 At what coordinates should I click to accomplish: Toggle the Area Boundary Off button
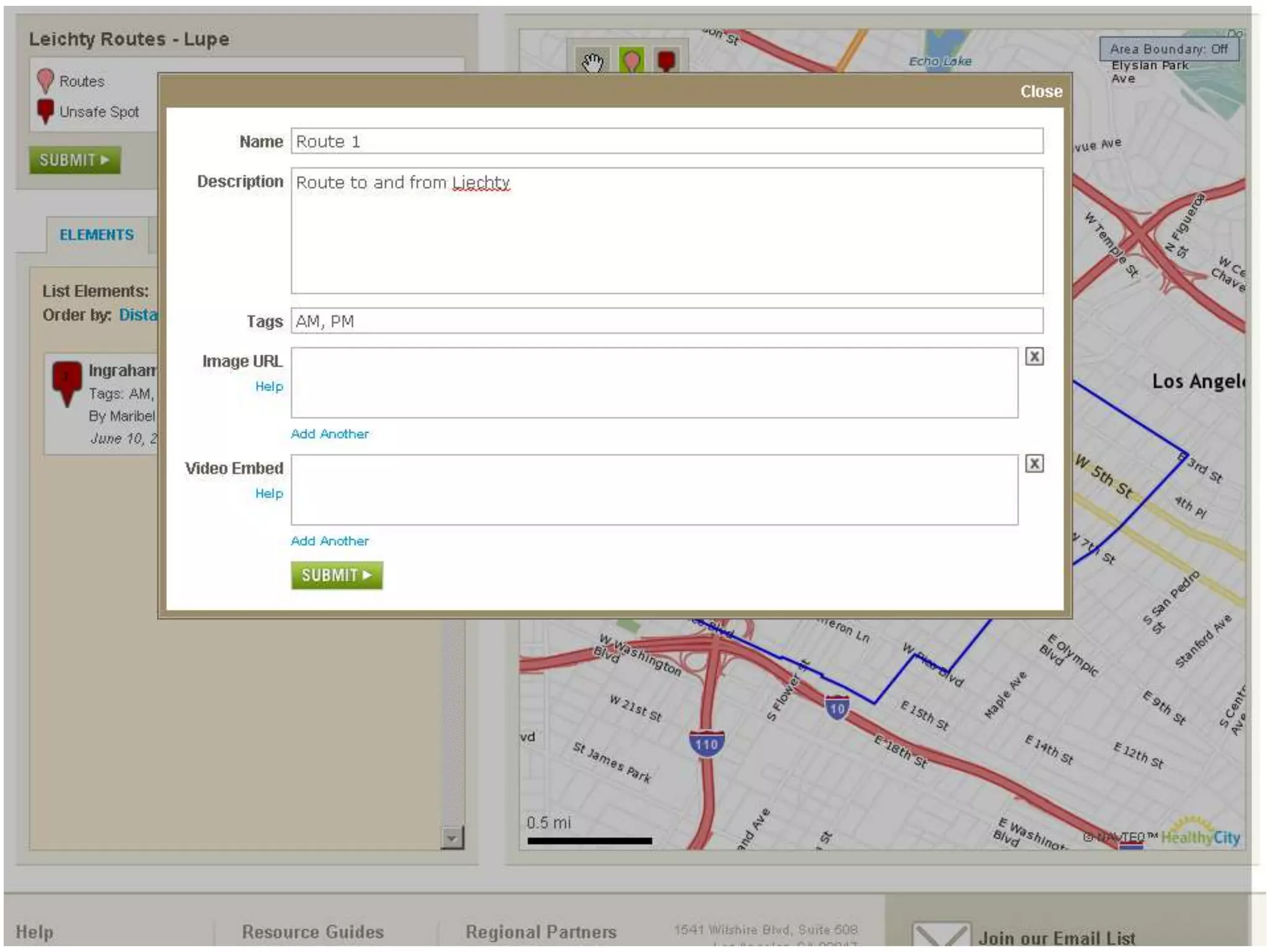coord(1168,49)
